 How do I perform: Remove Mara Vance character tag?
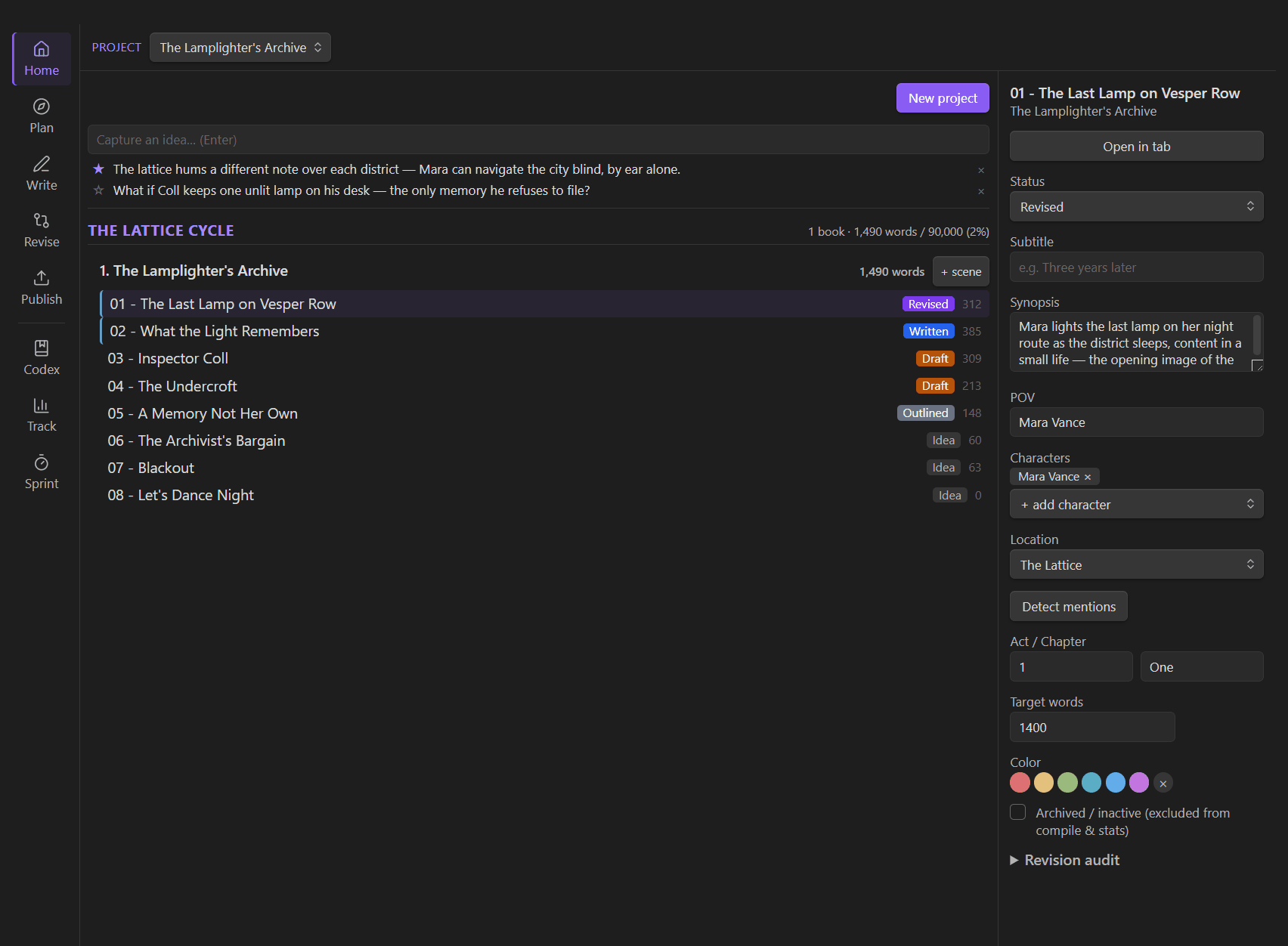click(x=1088, y=477)
